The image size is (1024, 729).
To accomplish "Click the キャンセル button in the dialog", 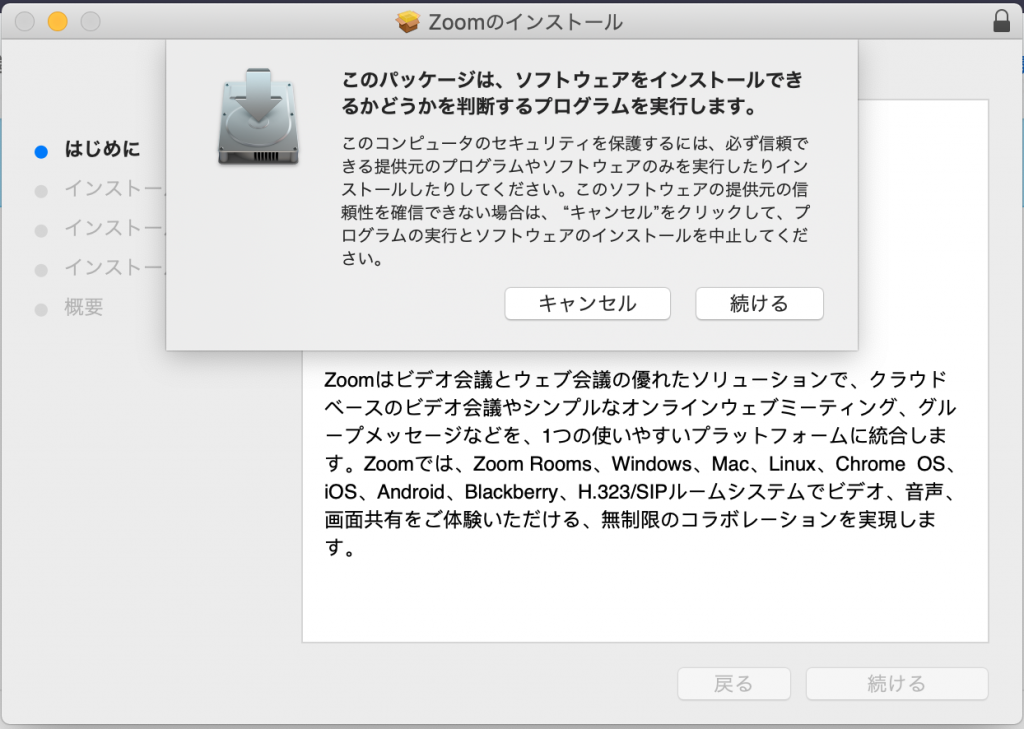I will [587, 304].
